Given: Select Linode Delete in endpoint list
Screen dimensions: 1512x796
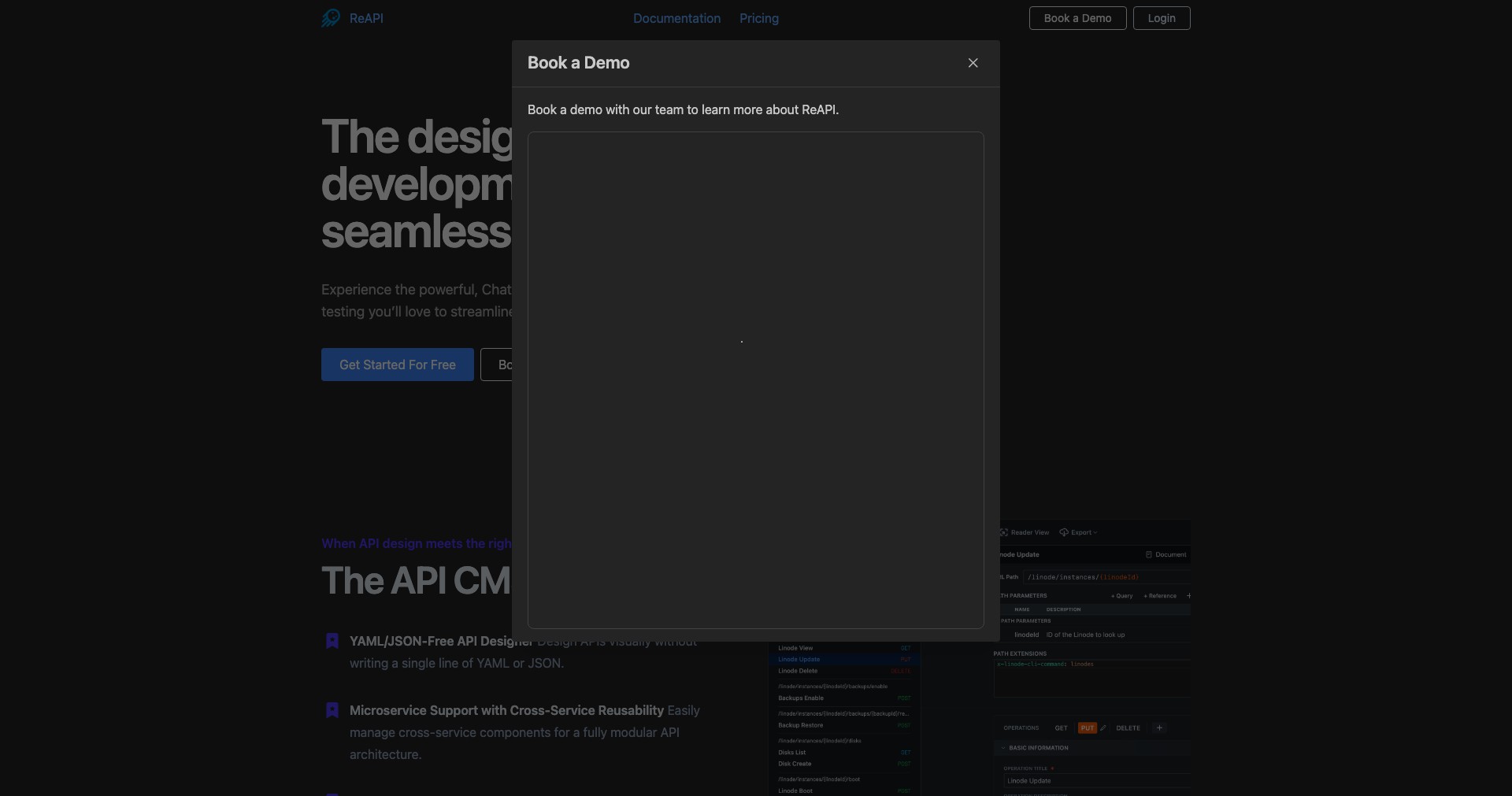Looking at the screenshot, I should coord(844,672).
